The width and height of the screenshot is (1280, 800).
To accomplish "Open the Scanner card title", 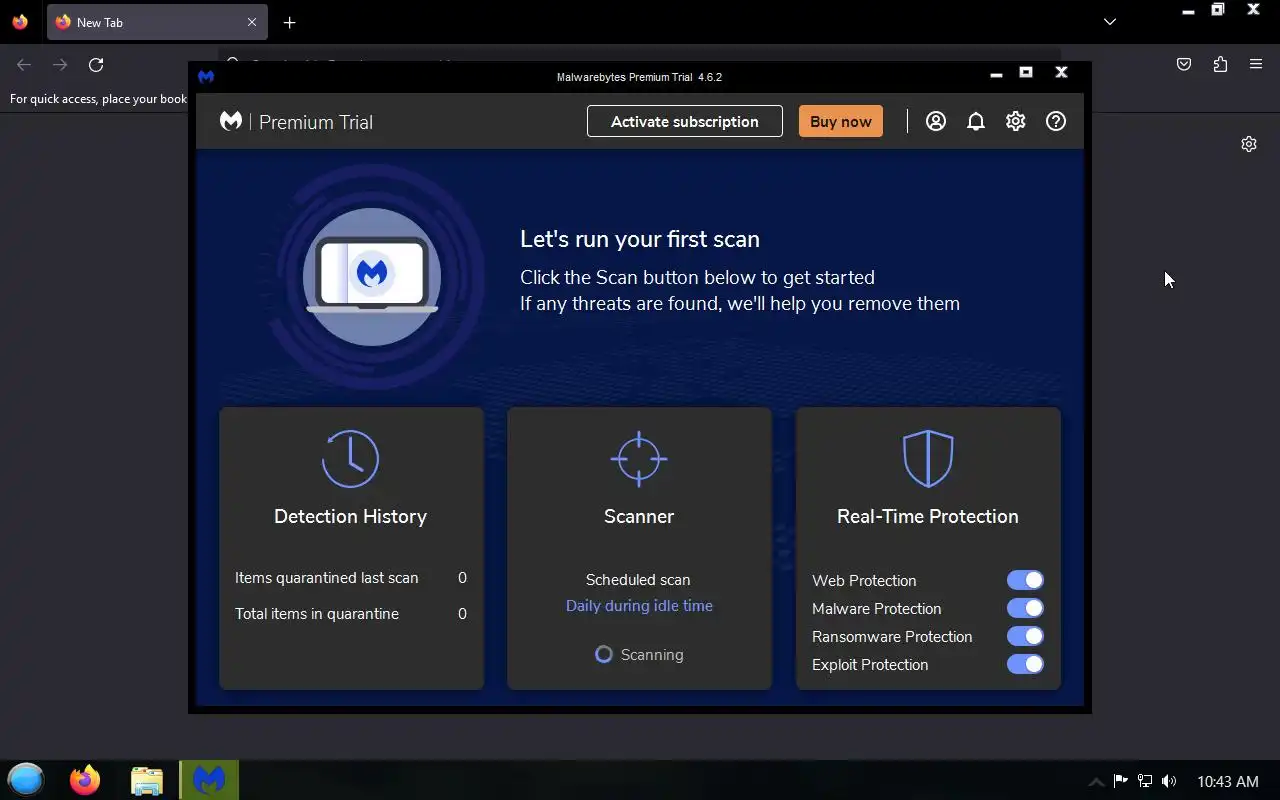I will (x=639, y=516).
